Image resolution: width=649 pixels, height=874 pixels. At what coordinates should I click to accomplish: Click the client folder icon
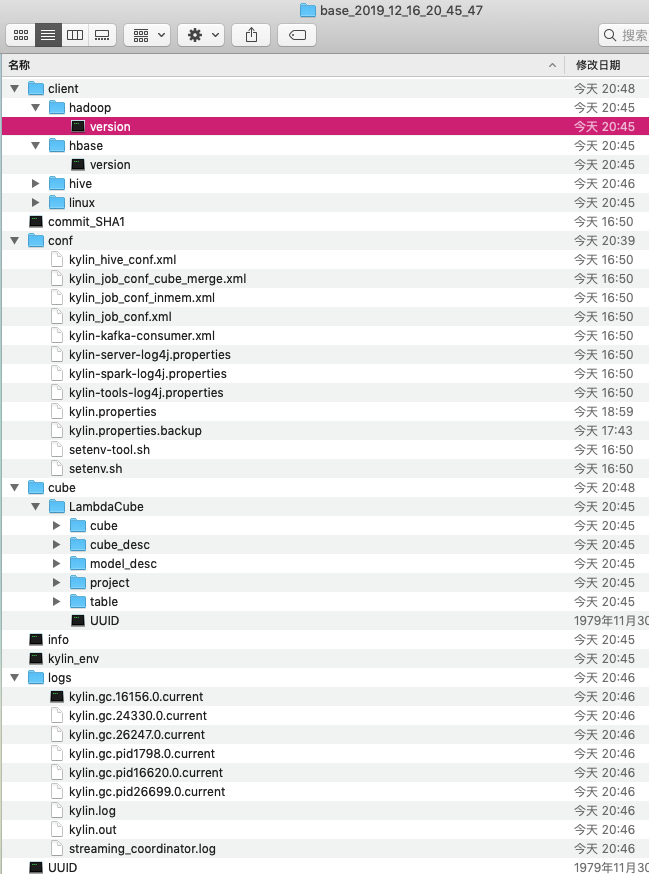click(36, 88)
